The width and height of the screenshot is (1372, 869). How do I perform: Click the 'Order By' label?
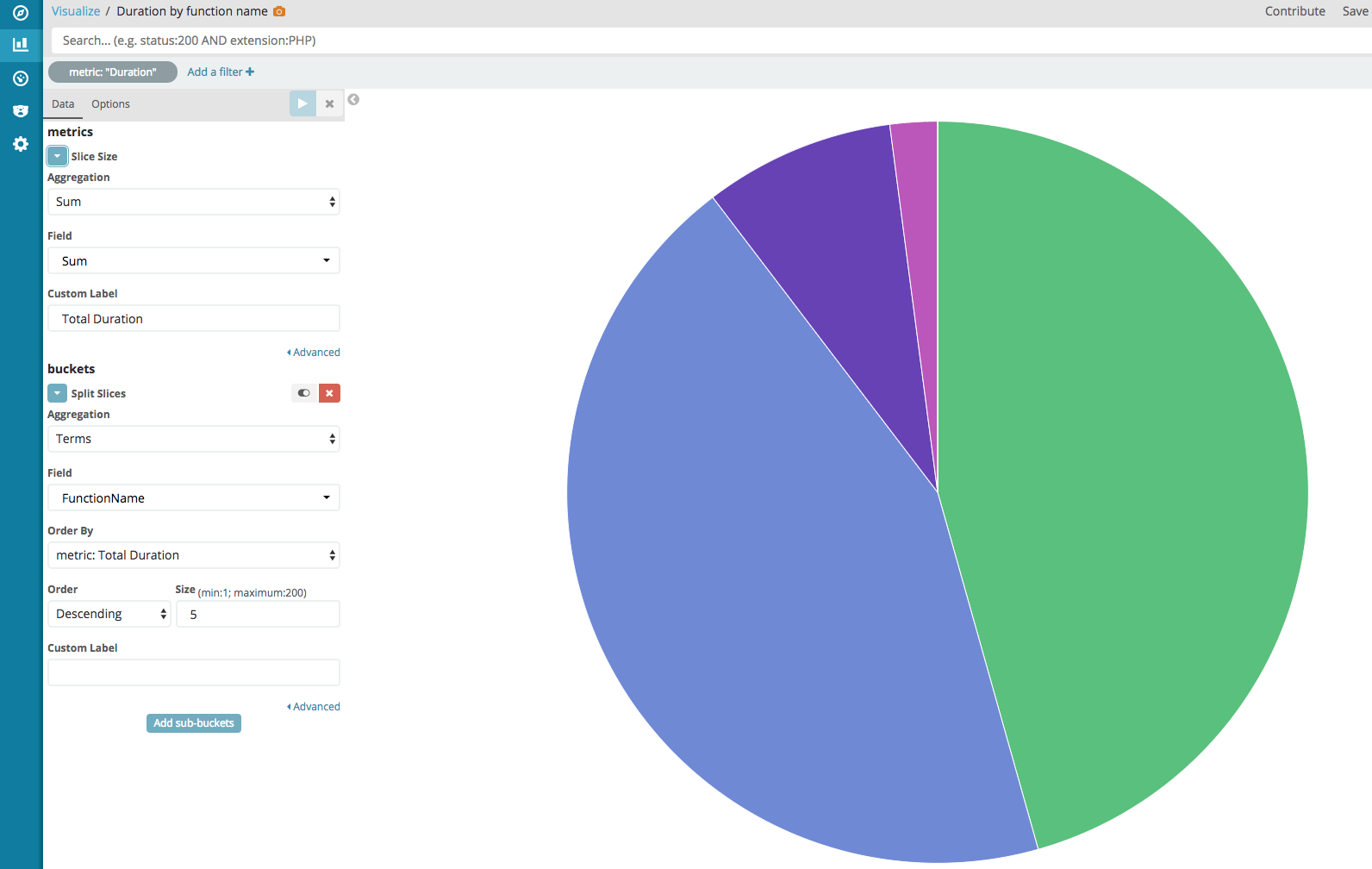70,531
